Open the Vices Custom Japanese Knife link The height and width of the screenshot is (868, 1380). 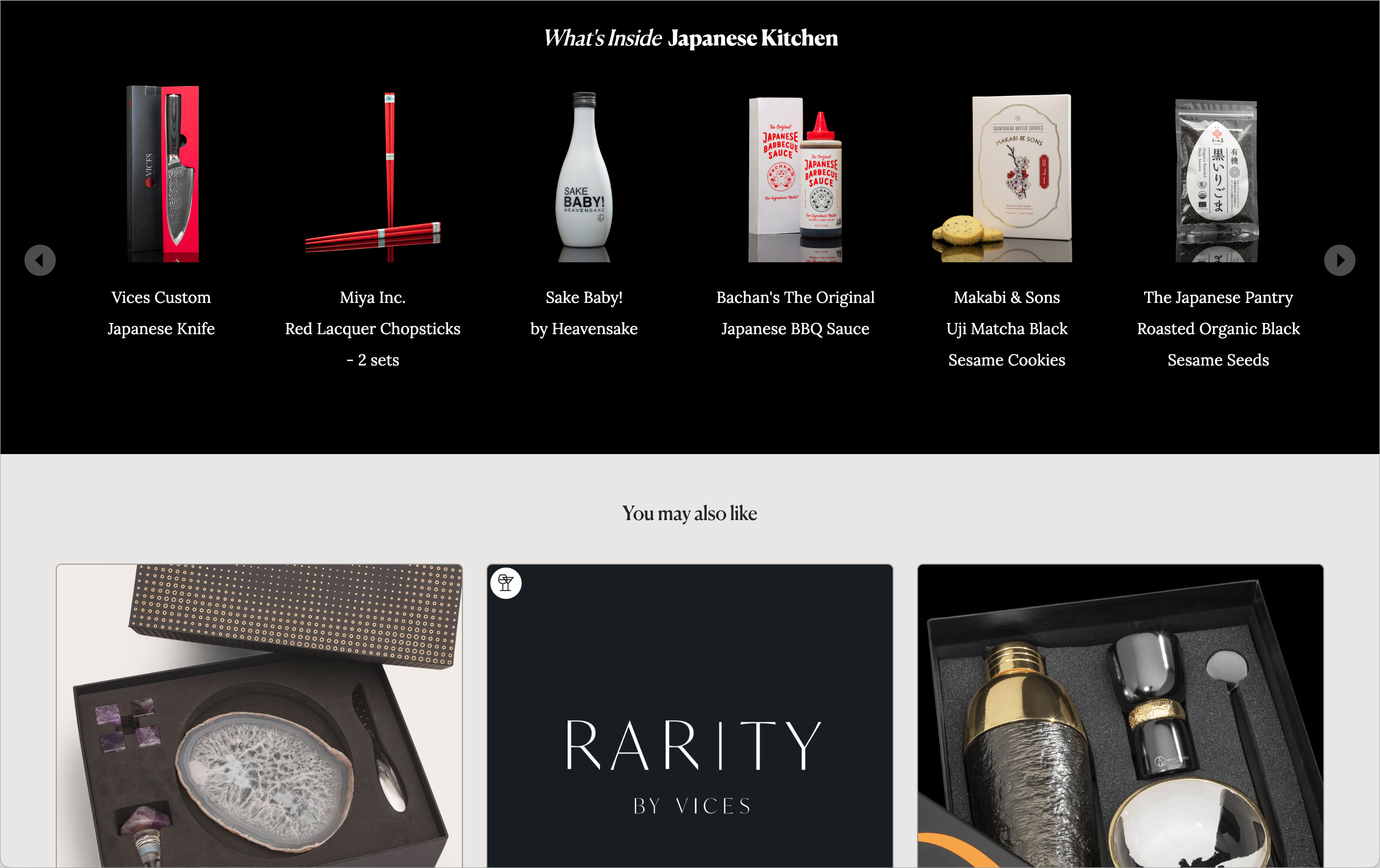click(x=161, y=313)
